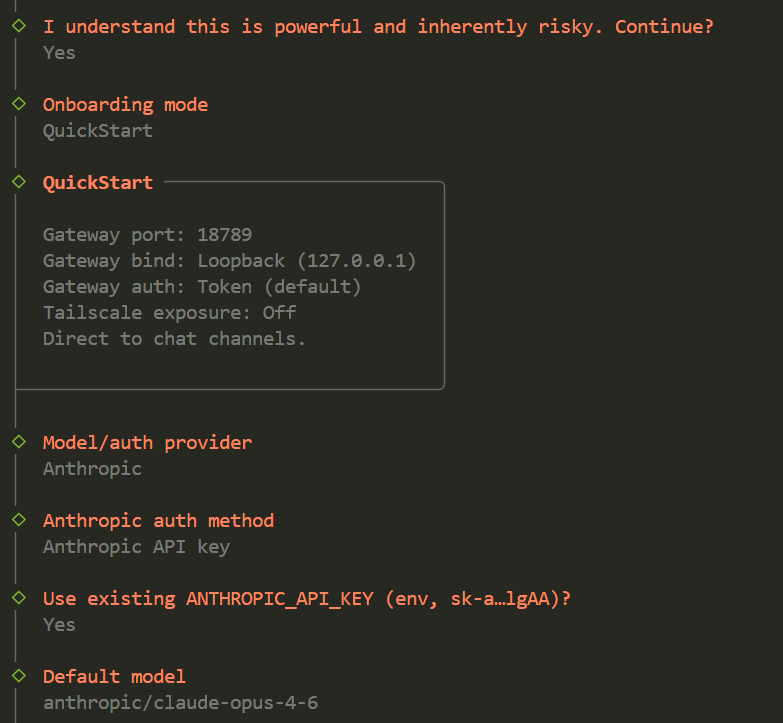Screen dimensions: 783x723
Task: Select the Onboarding mode prompt label
Action: [125, 105]
